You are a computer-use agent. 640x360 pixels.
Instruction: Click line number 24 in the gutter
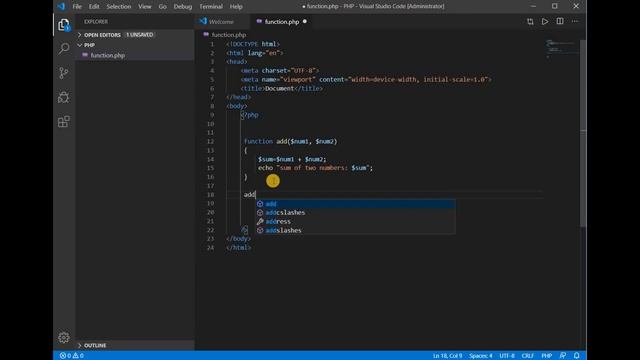tap(210, 248)
